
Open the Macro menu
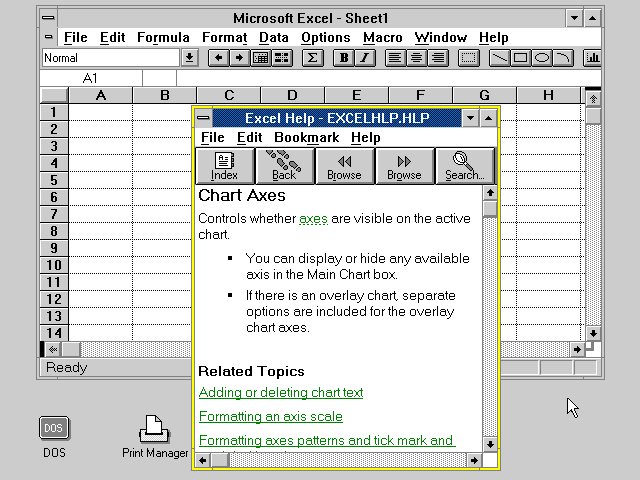click(383, 38)
